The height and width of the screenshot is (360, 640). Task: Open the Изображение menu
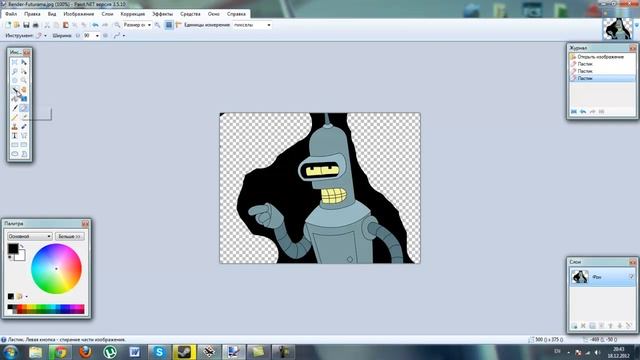click(x=79, y=14)
